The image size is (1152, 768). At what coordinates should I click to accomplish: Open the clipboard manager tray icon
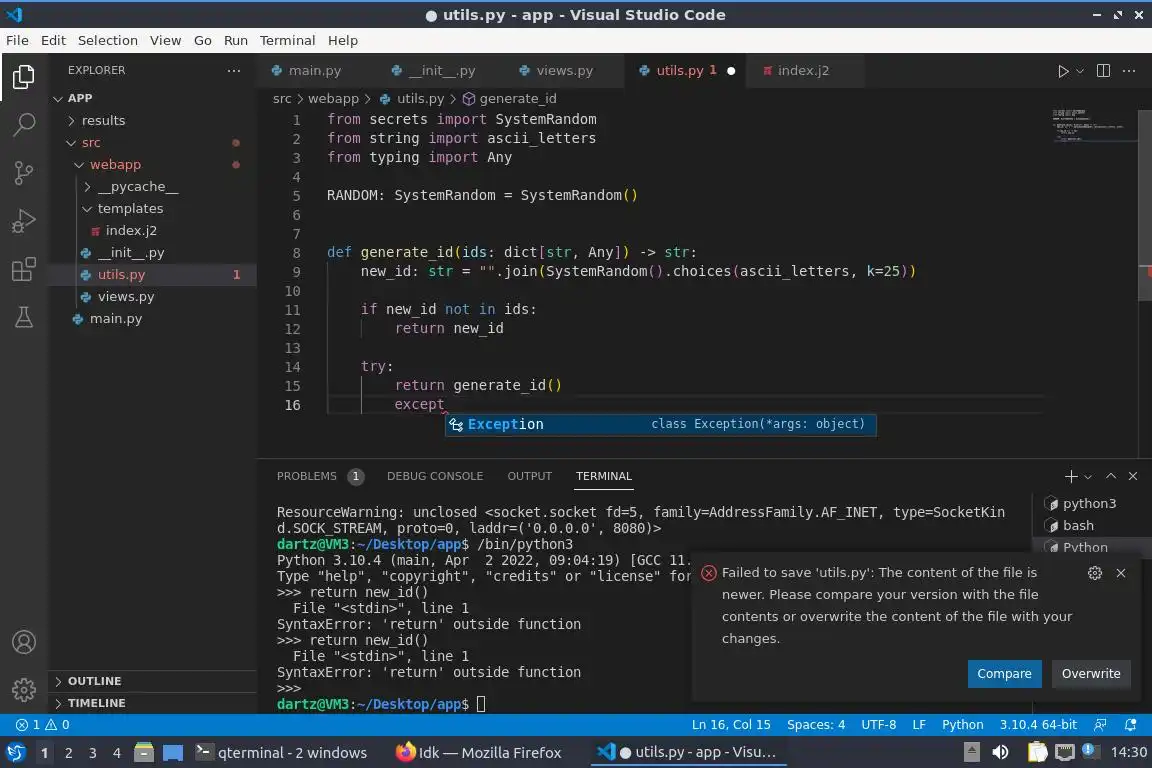click(x=1037, y=752)
